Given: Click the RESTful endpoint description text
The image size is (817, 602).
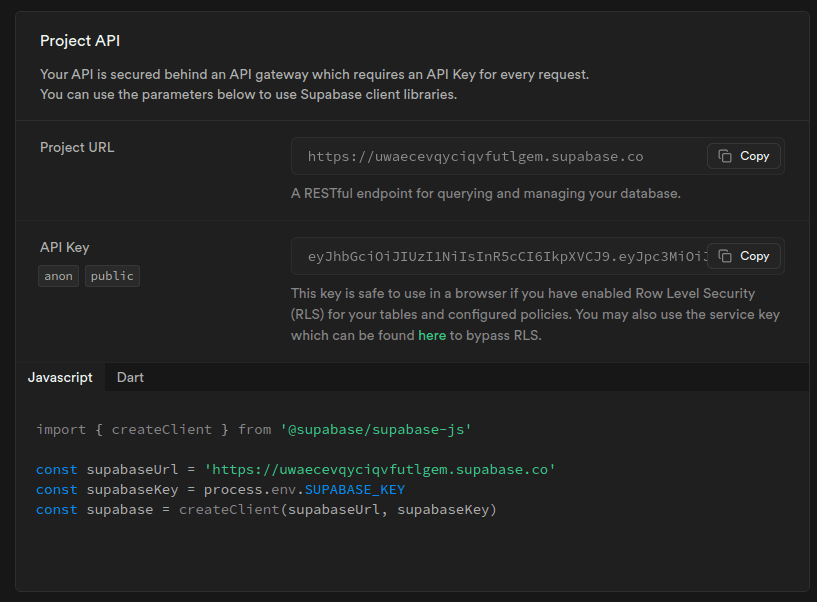Looking at the screenshot, I should pos(486,193).
